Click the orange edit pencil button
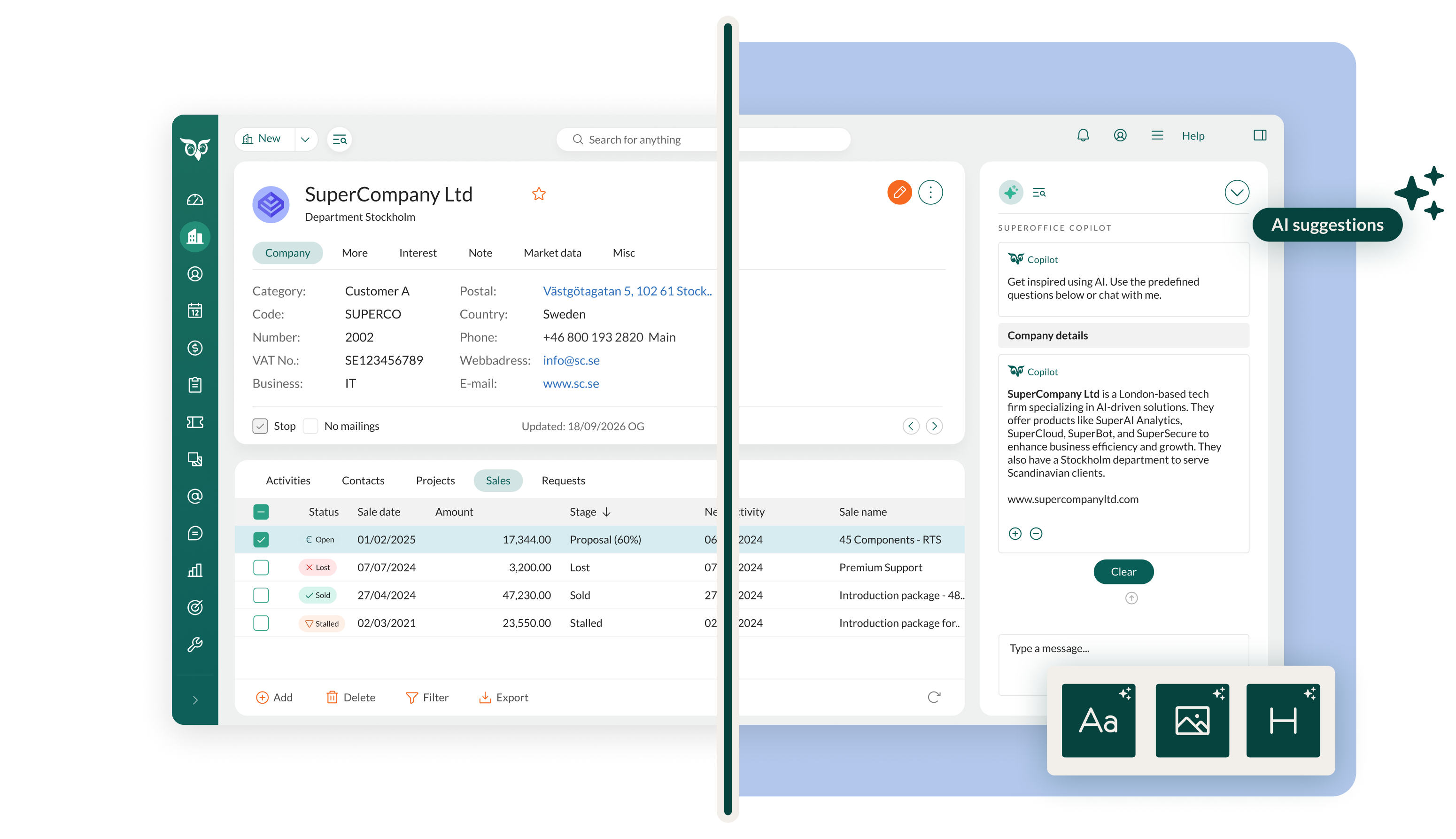This screenshot has width=1456, height=839. (899, 193)
